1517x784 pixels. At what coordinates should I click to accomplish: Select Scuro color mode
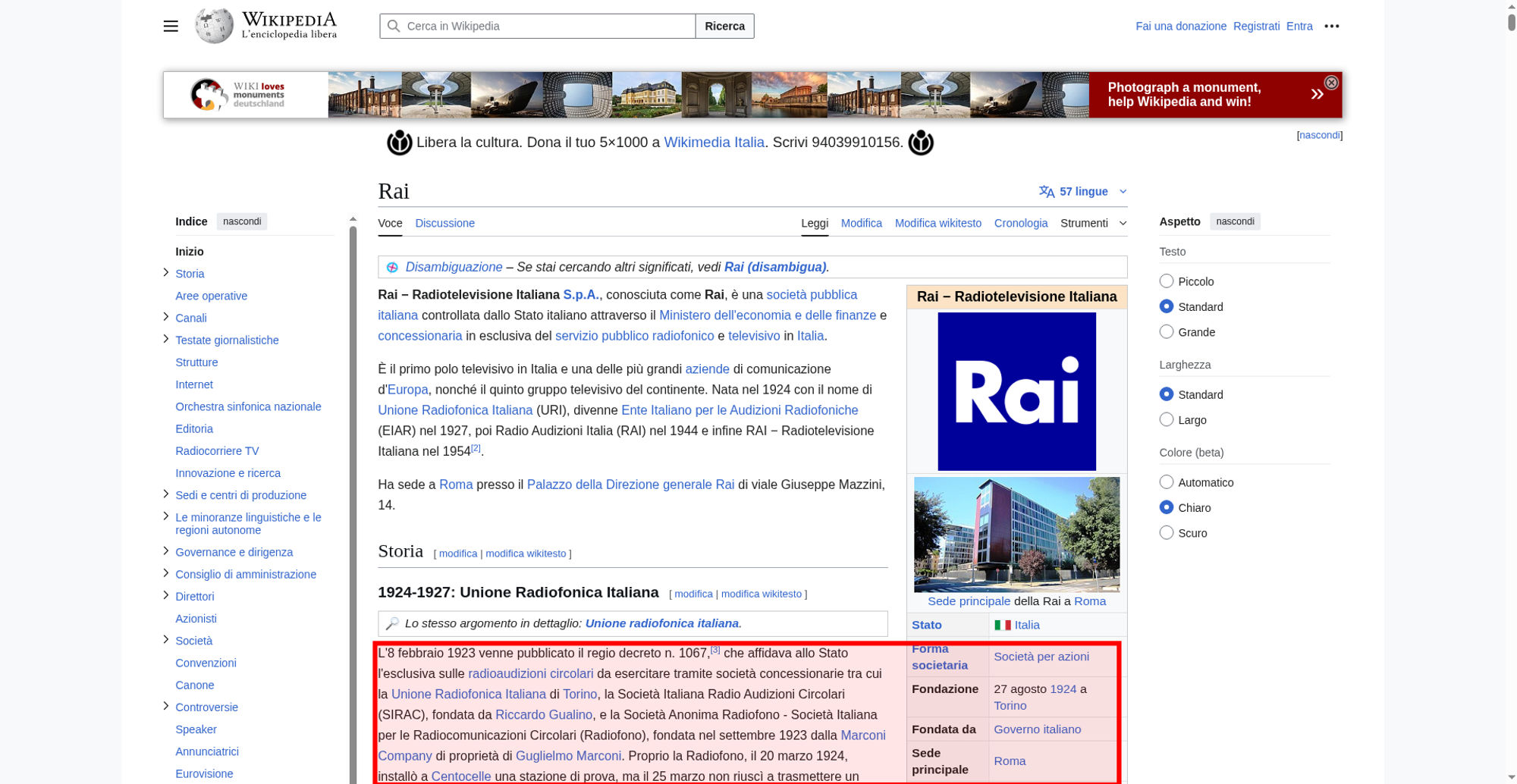click(x=1167, y=532)
